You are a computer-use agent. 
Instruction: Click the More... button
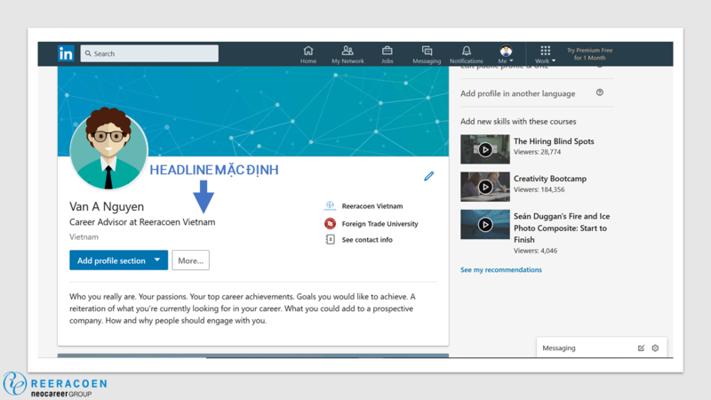pyautogui.click(x=190, y=260)
